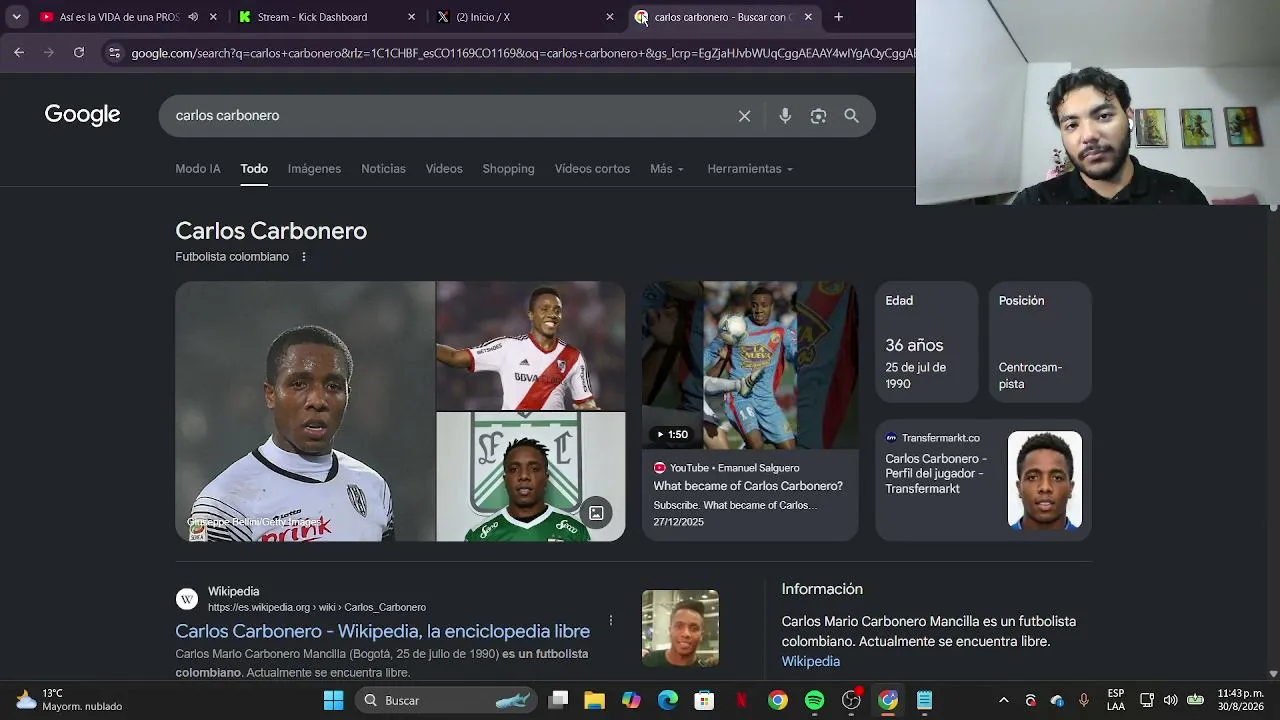This screenshot has height=720, width=1280.
Task: Open the clock and calendar flyout
Action: [1239, 700]
